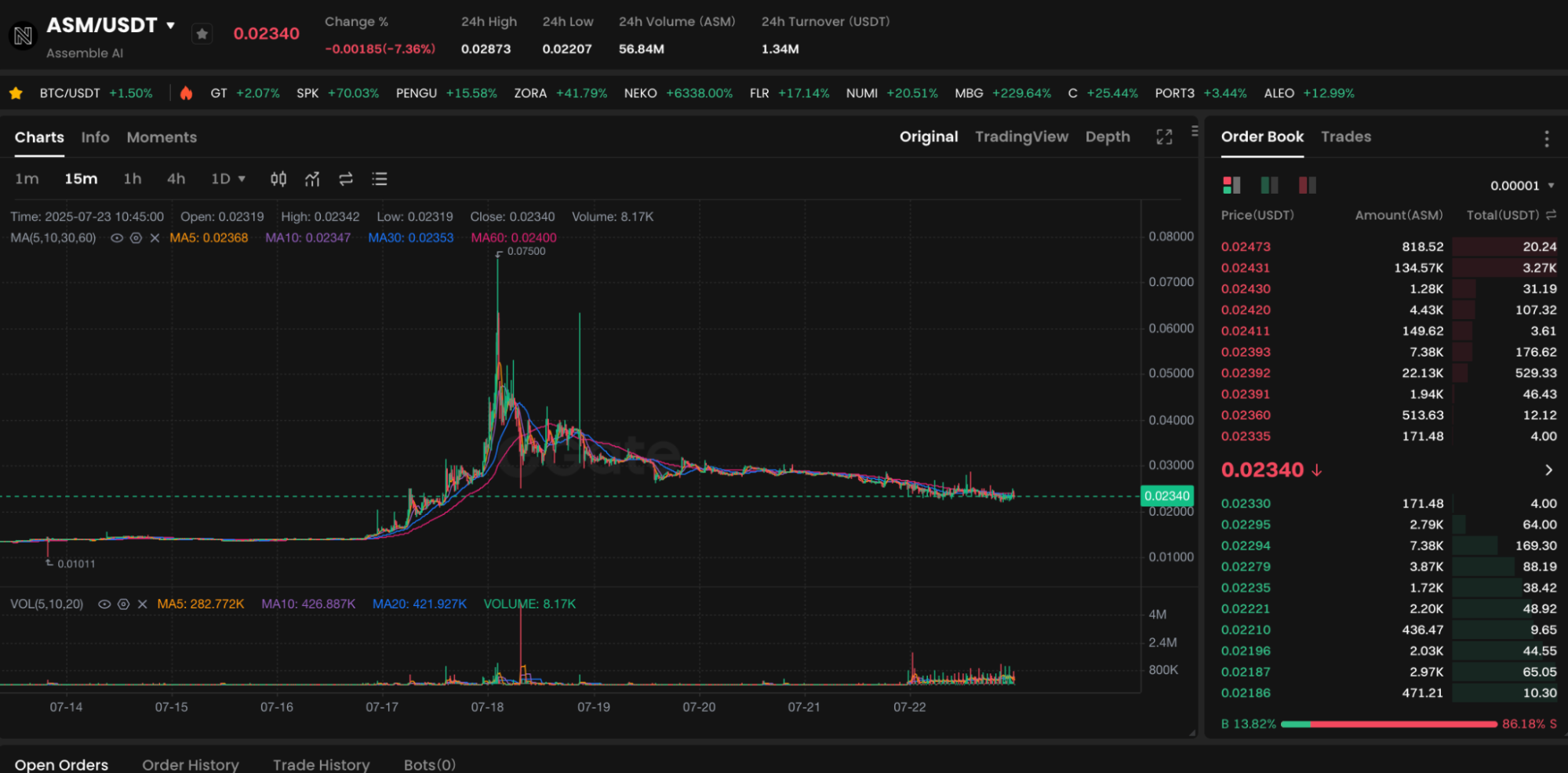Select bid price 0.02330 in order book
The width and height of the screenshot is (1568, 773).
pos(1246,504)
